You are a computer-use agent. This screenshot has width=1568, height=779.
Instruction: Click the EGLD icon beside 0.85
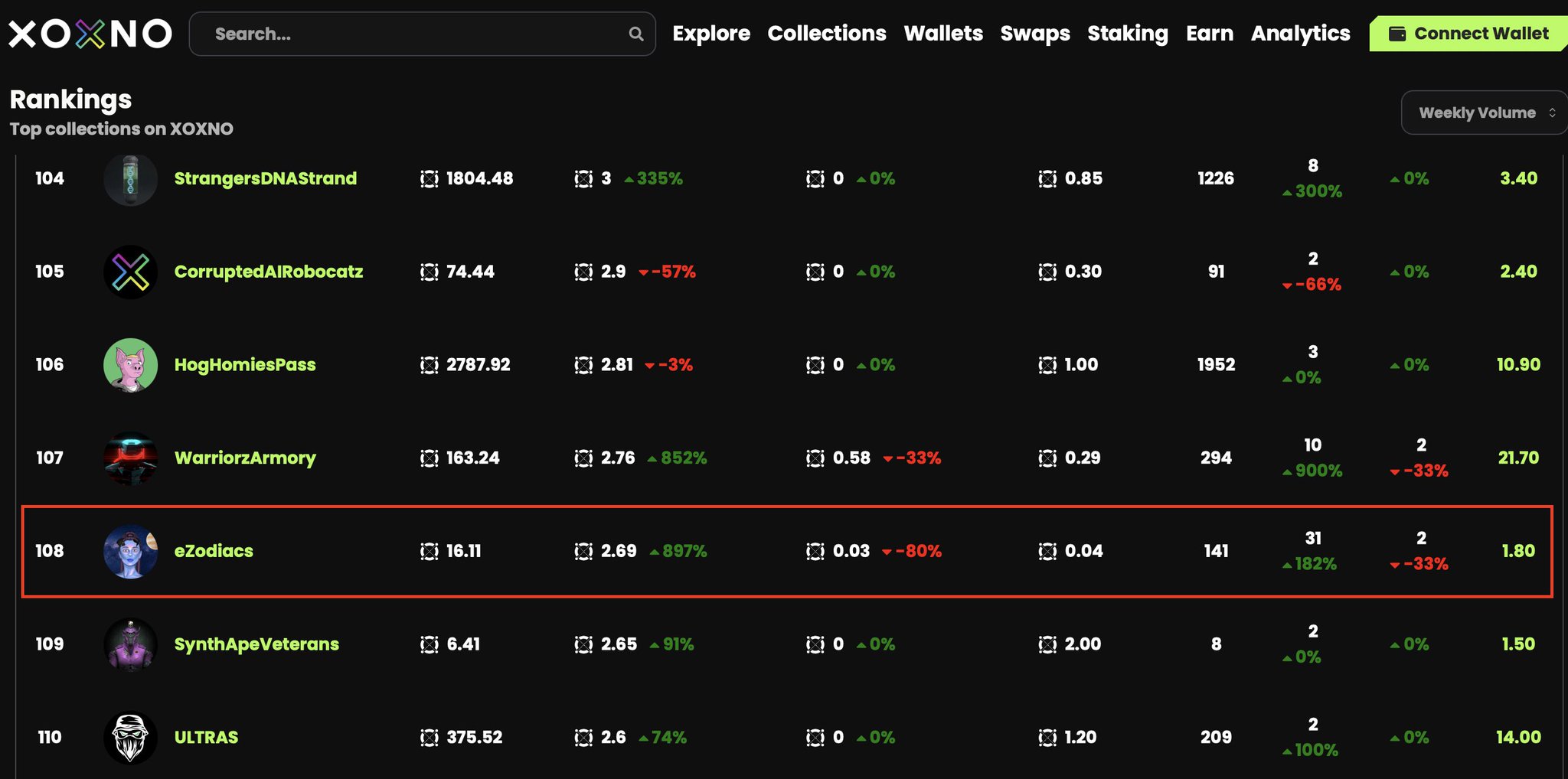[1047, 179]
